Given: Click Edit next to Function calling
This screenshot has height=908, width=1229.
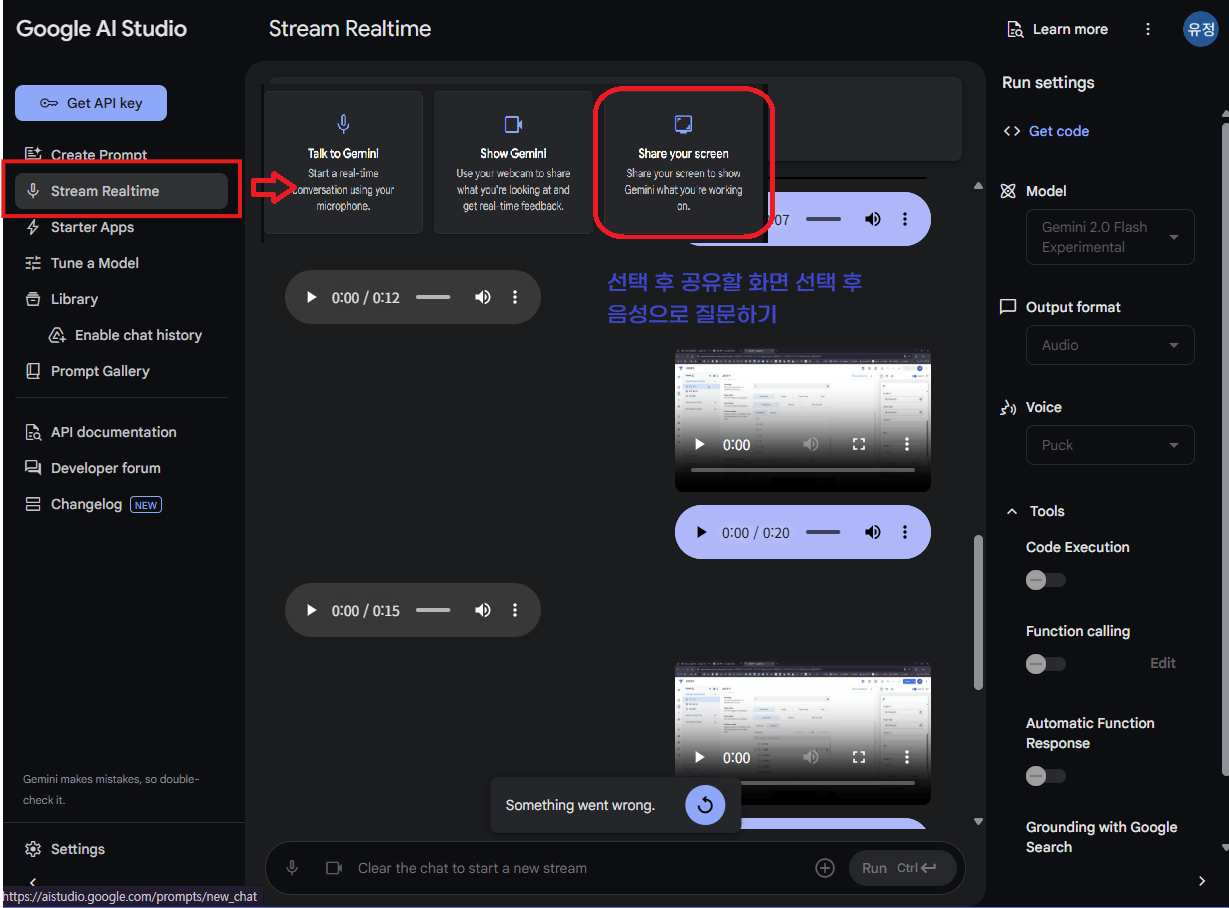Looking at the screenshot, I should coord(1163,663).
